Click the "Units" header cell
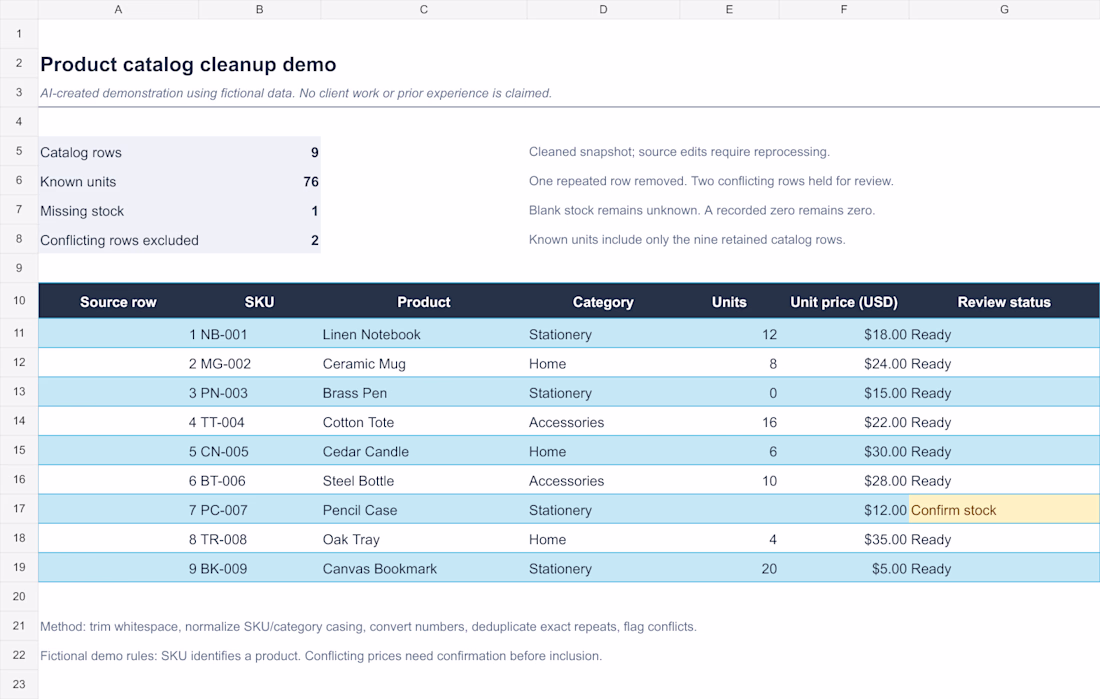This screenshot has height=699, width=1100. (730, 302)
